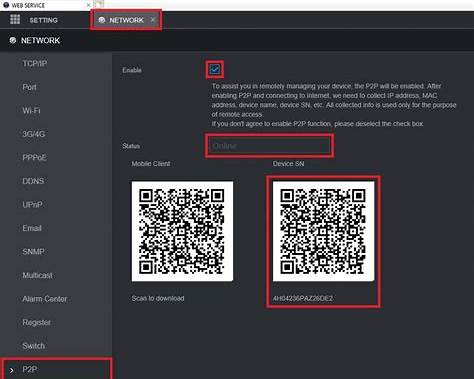Viewport: 474px width, 379px height.
Task: Select 3G/4G in sidebar
Action: coord(33,134)
